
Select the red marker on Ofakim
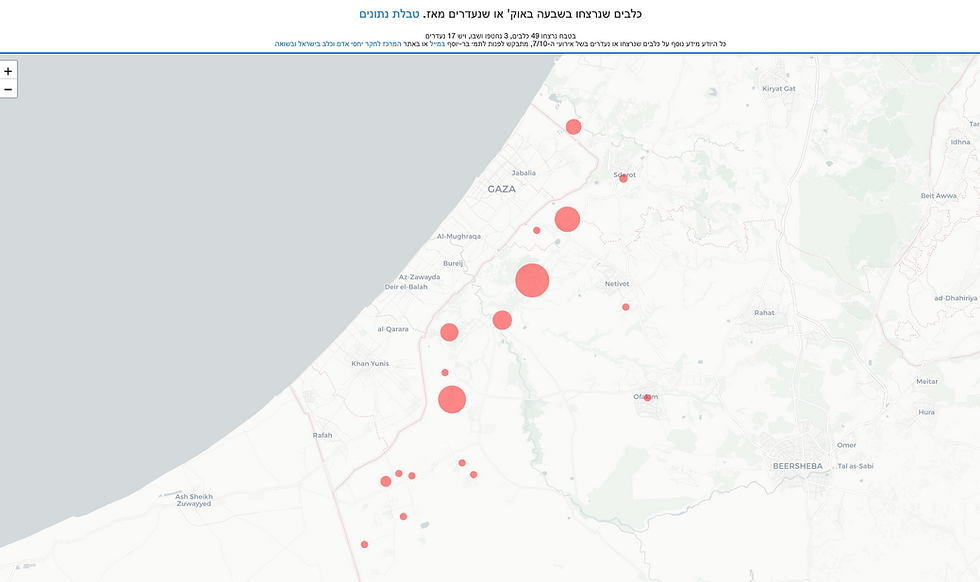[x=648, y=398]
